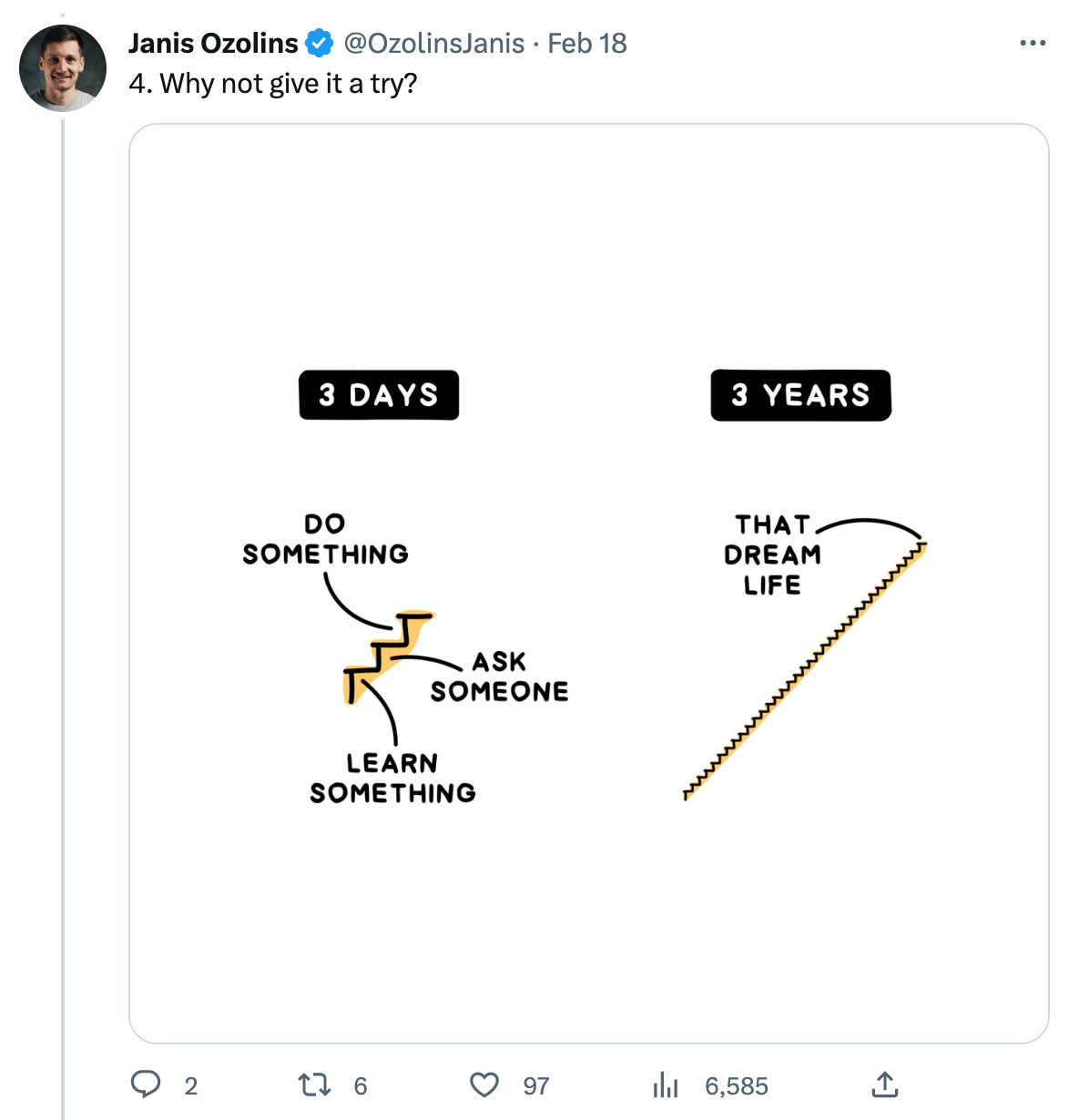
Task: Click the 3 DAYS label in image
Action: pos(379,395)
